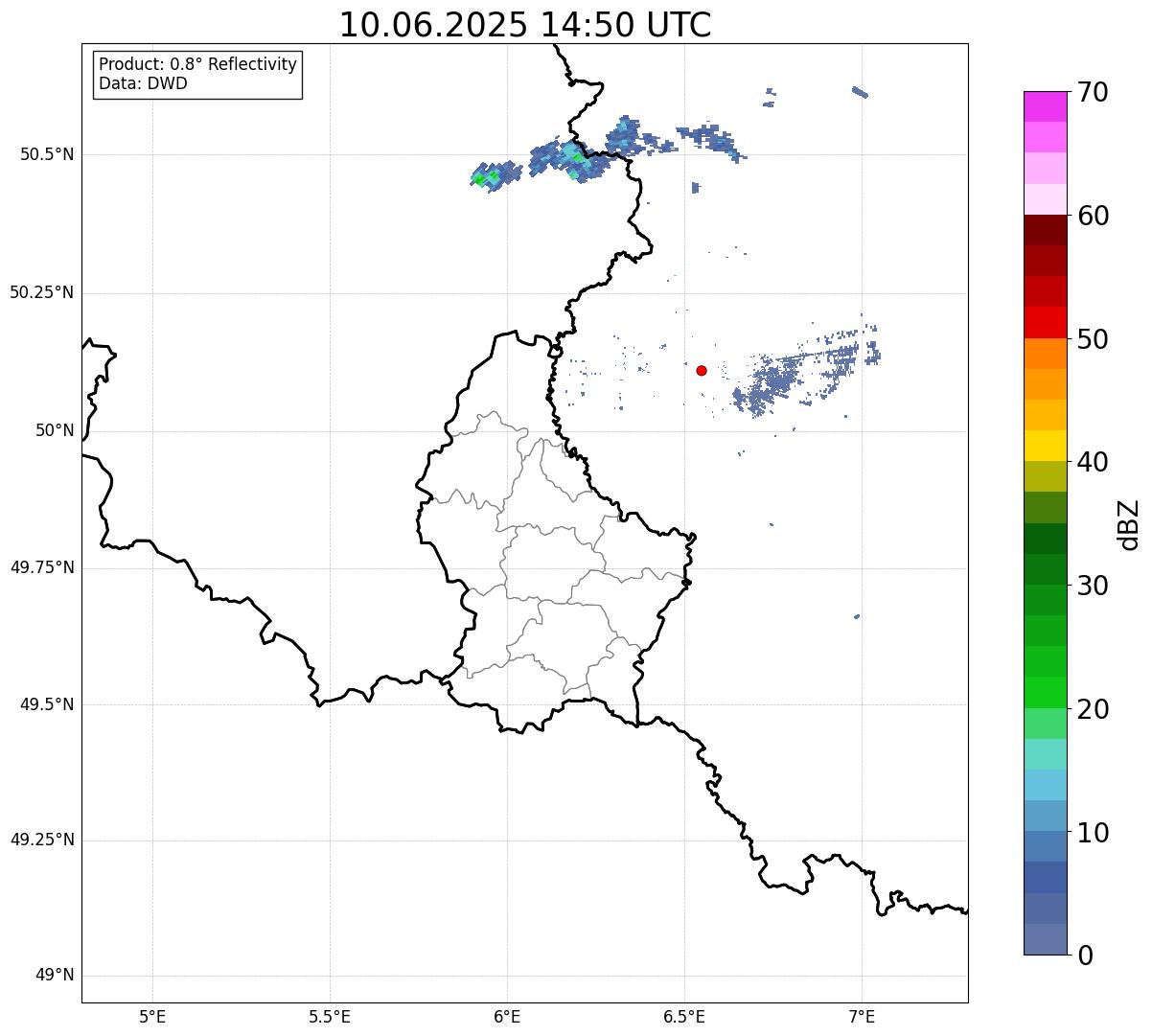Click the colorbar 40 tick label
The image size is (1152, 1036).
1093,462
